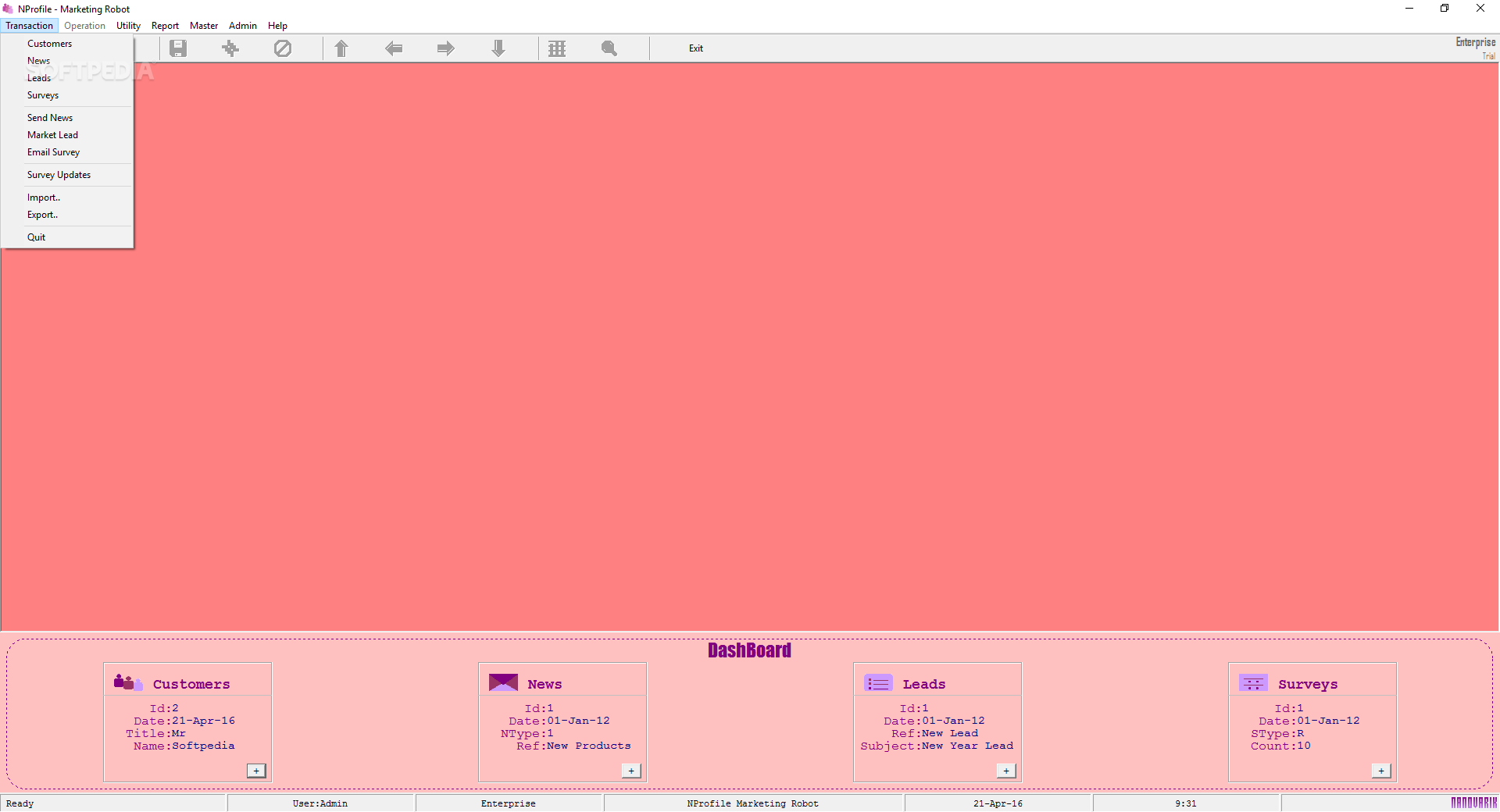Click Count:10 in Surveys card
The image size is (1500, 812).
(x=1281, y=746)
